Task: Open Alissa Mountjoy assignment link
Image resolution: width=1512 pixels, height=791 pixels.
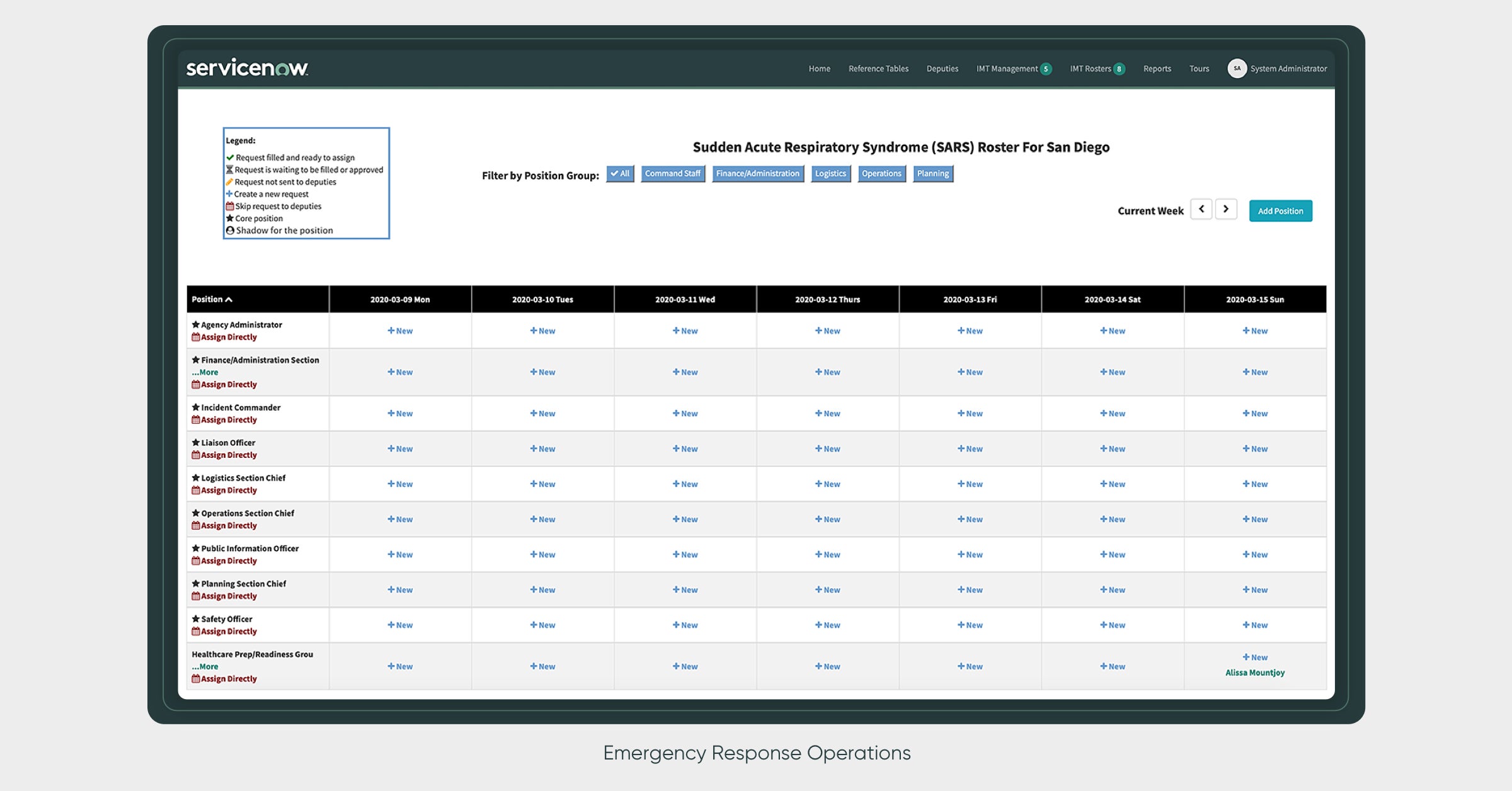Action: point(1254,673)
